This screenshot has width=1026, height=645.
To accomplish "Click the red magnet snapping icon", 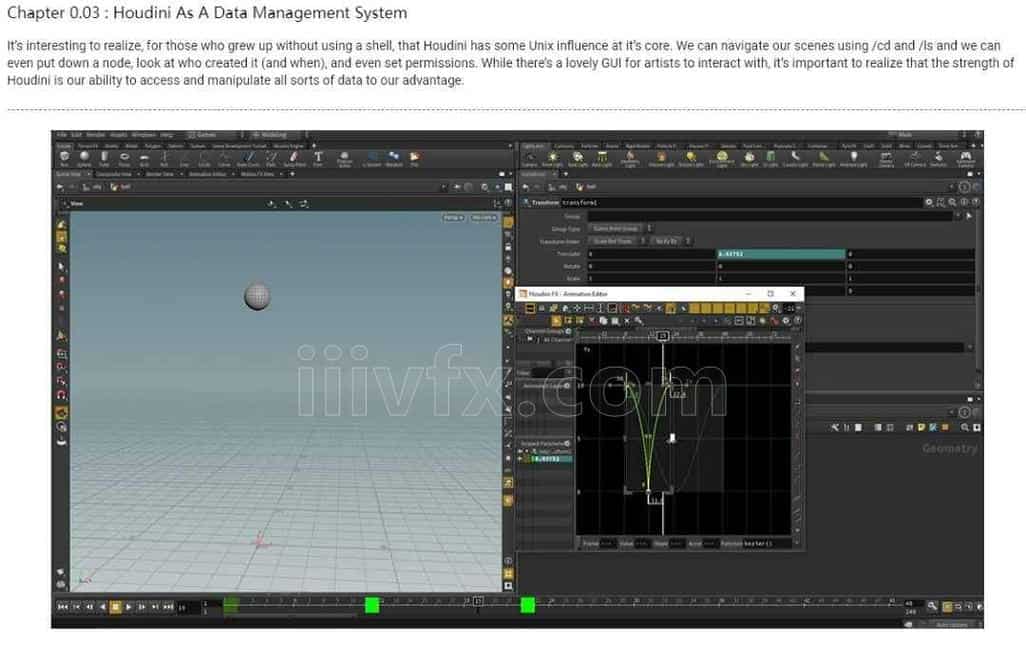I will click(x=62, y=394).
